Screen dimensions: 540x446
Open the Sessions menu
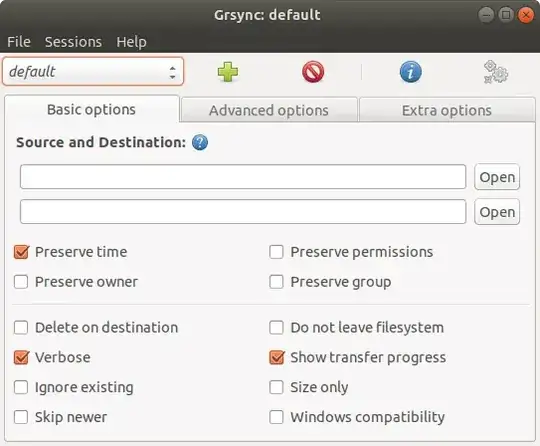[73, 42]
